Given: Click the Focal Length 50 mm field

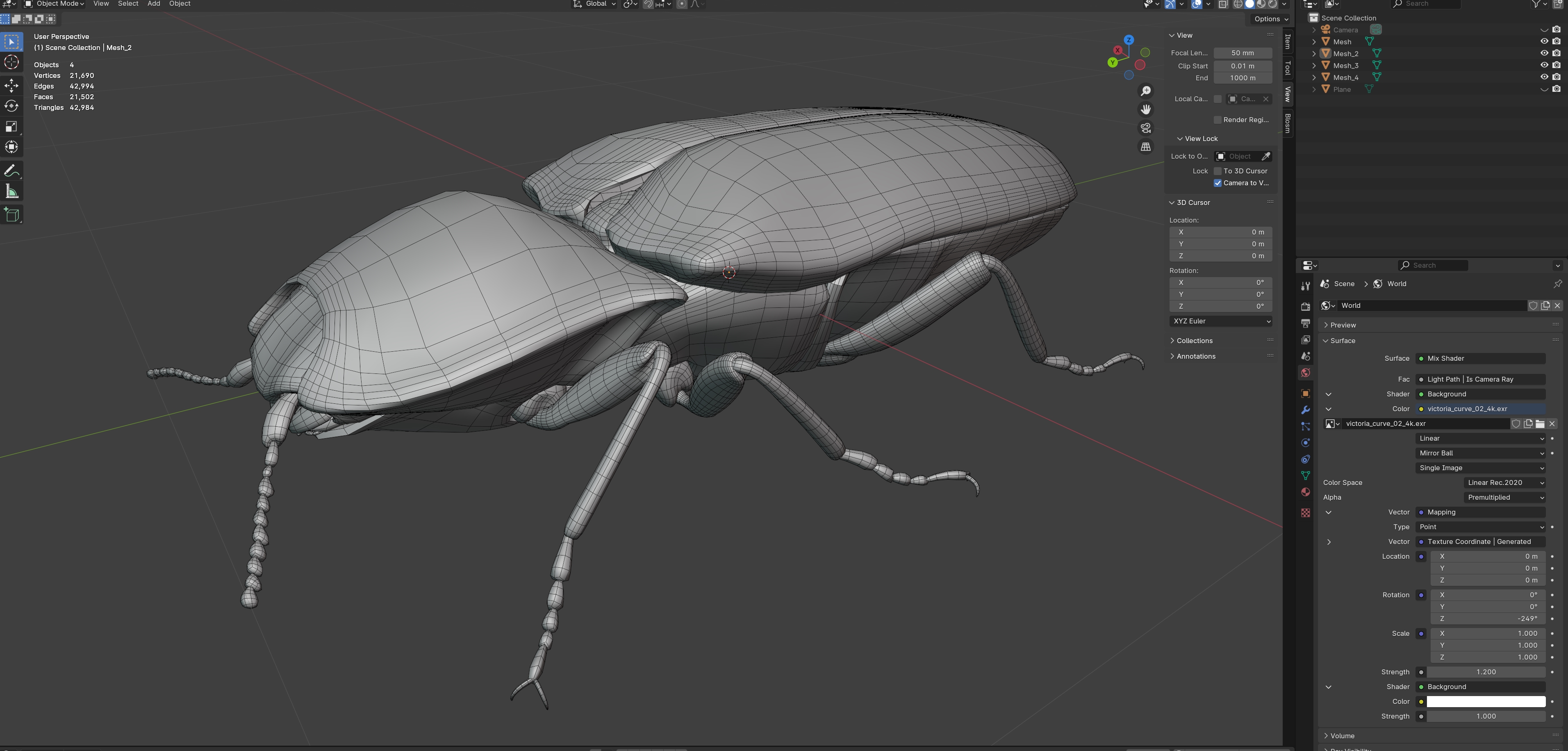Looking at the screenshot, I should point(1243,53).
